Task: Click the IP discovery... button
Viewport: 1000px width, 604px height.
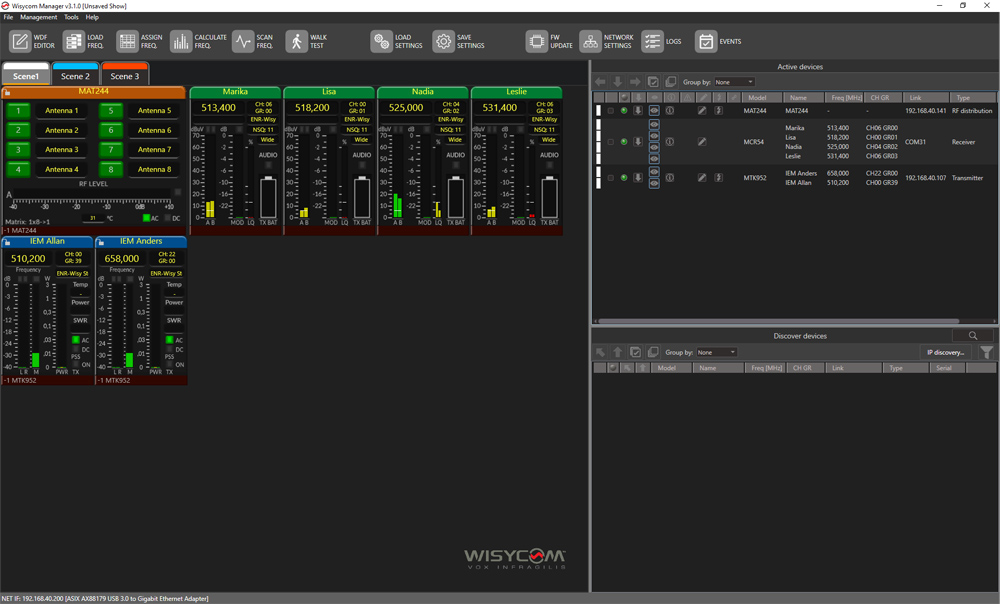Action: (945, 352)
